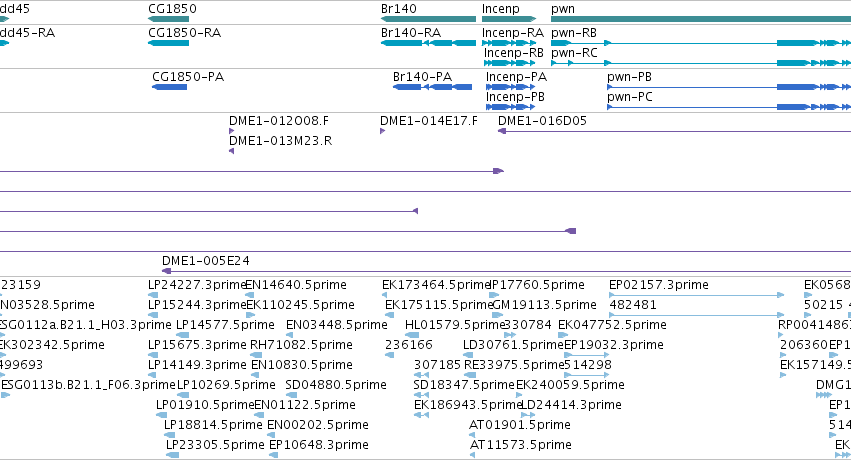851x460 pixels.
Task: Open transcript Br140-RA label
Action: point(411,33)
